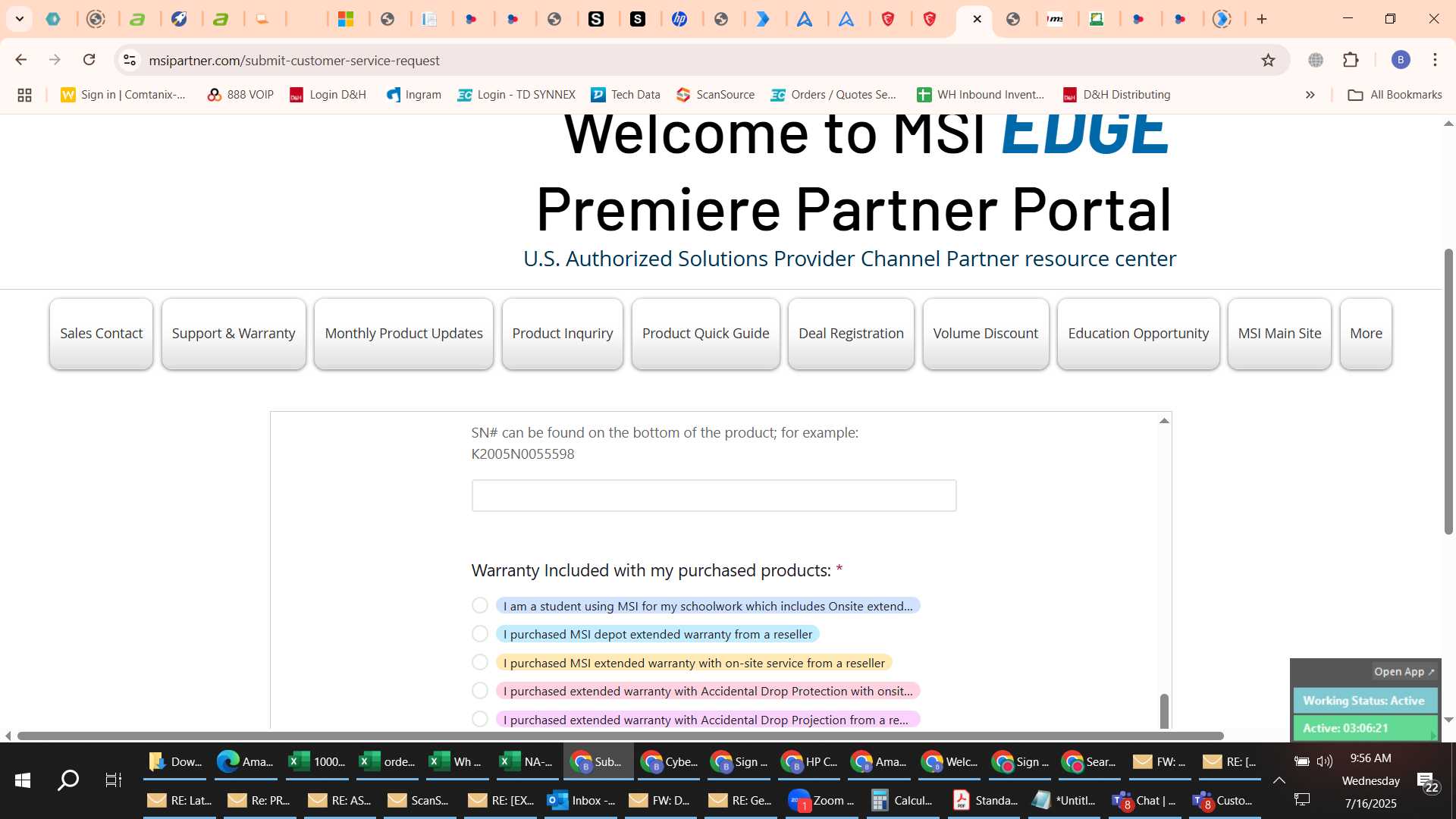Viewport: 1456px width, 819px height.
Task: Open a new browser tab
Action: [1262, 19]
